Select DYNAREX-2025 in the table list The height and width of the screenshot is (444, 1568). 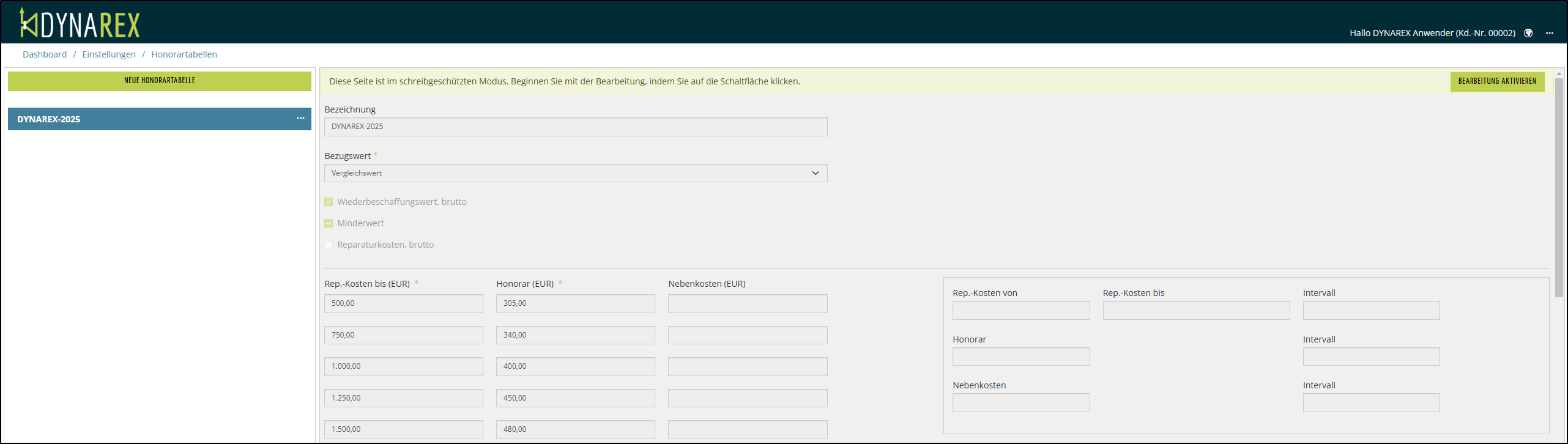(x=147, y=119)
